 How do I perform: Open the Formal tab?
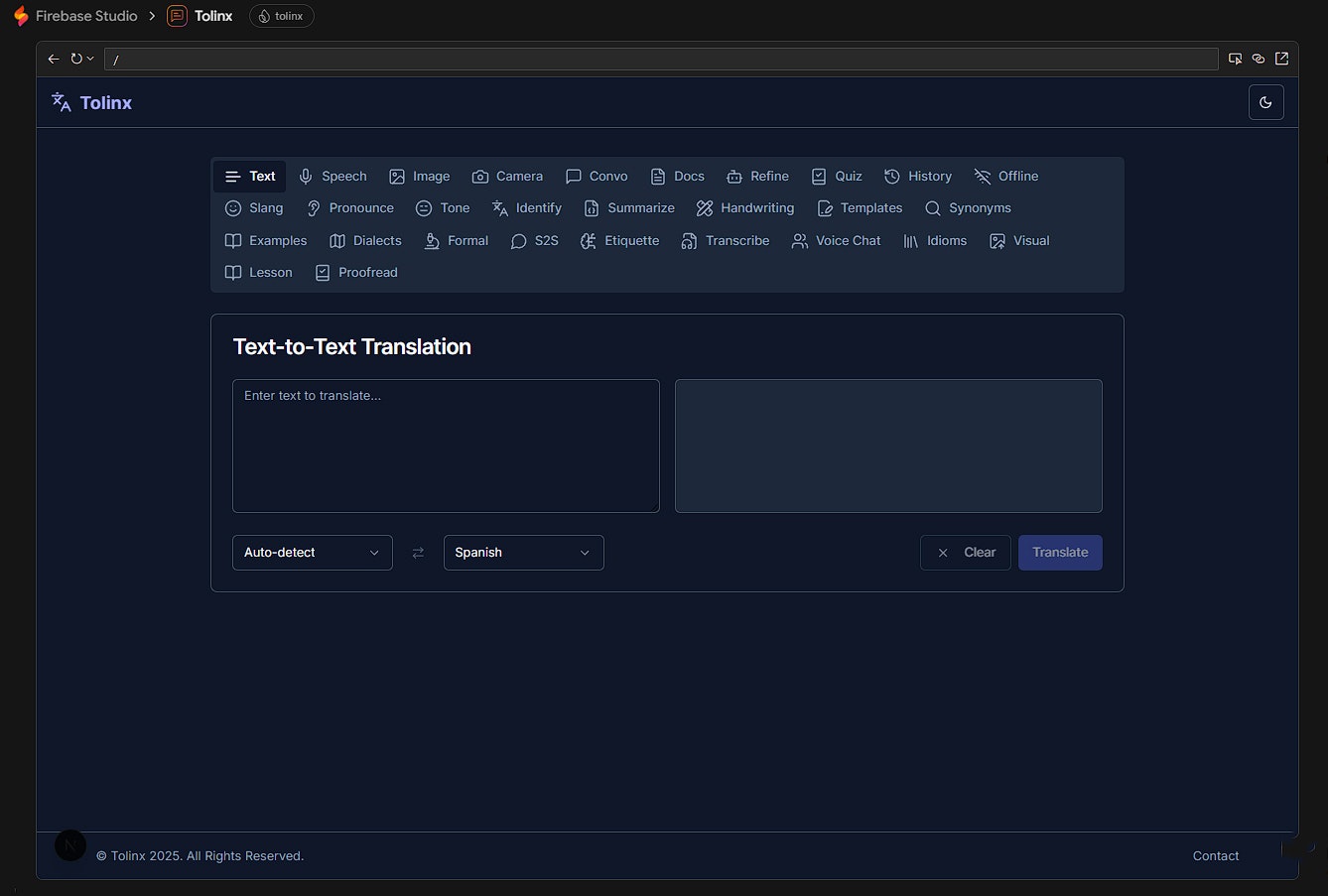pyautogui.click(x=457, y=241)
